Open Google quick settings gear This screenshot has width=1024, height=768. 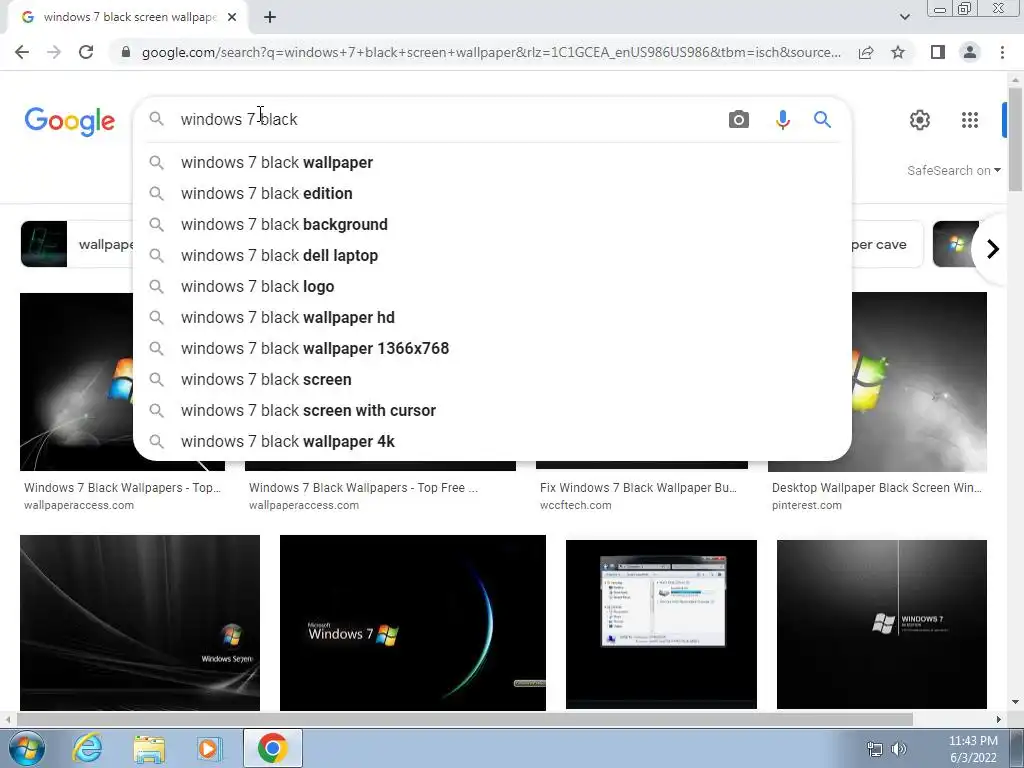(x=920, y=120)
